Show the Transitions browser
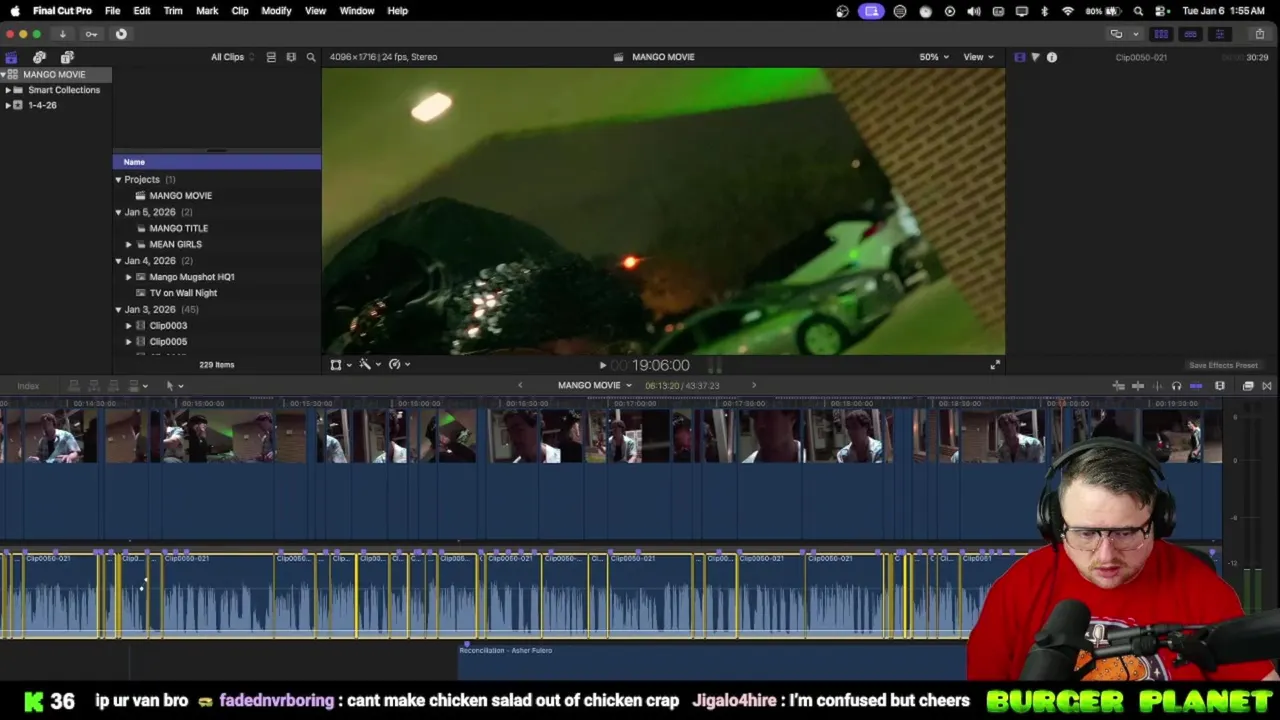Viewport: 1280px width, 720px height. click(1267, 386)
